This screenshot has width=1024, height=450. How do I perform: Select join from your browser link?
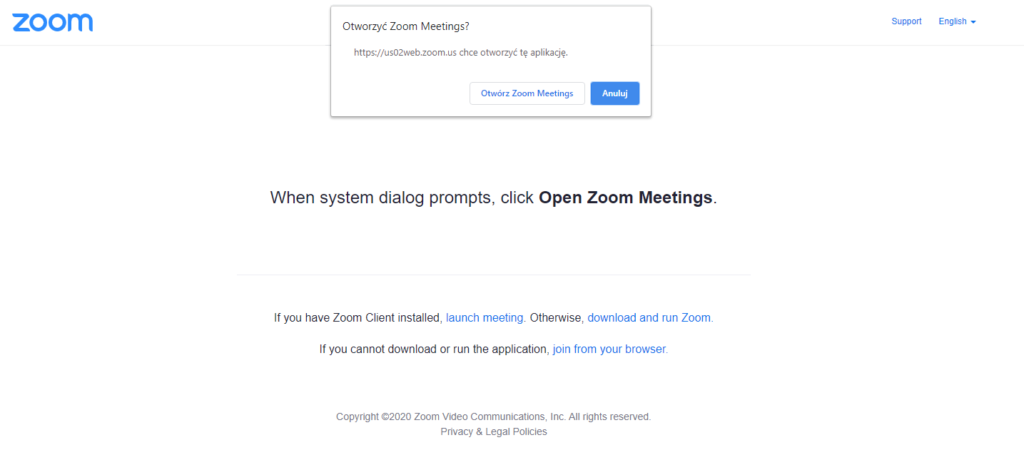point(609,349)
